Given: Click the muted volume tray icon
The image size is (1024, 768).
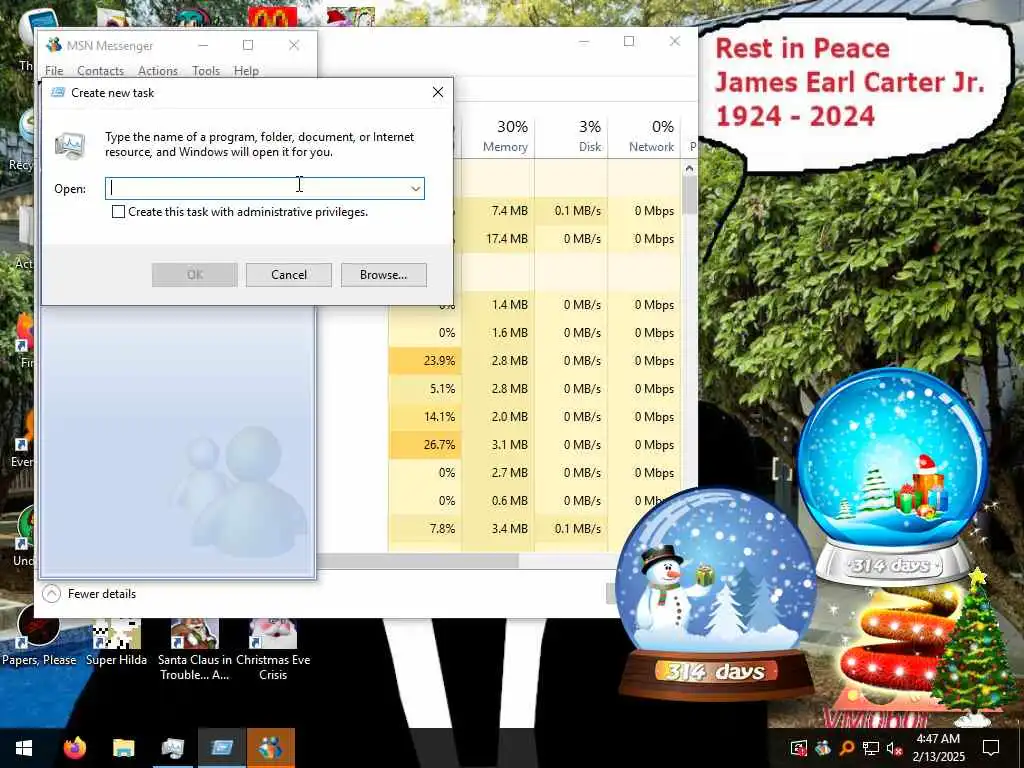Looking at the screenshot, I should click(894, 748).
